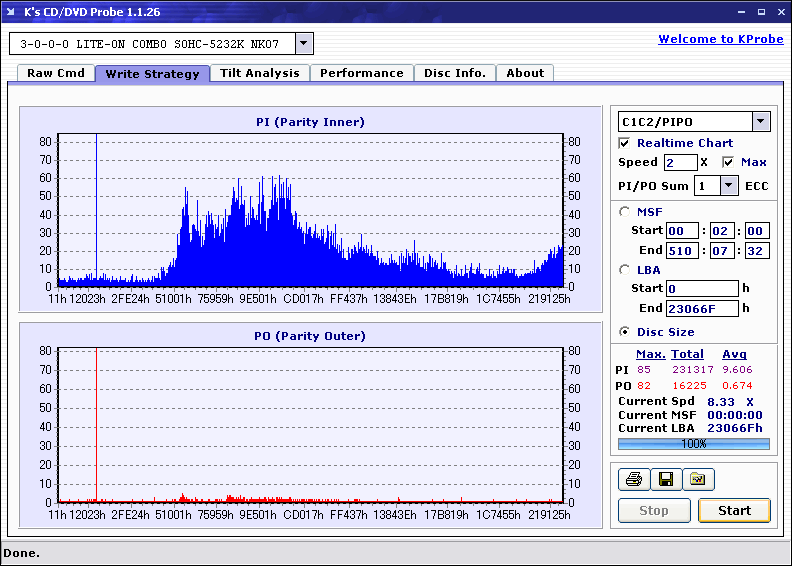
Task: Click the Start button
Action: point(734,510)
